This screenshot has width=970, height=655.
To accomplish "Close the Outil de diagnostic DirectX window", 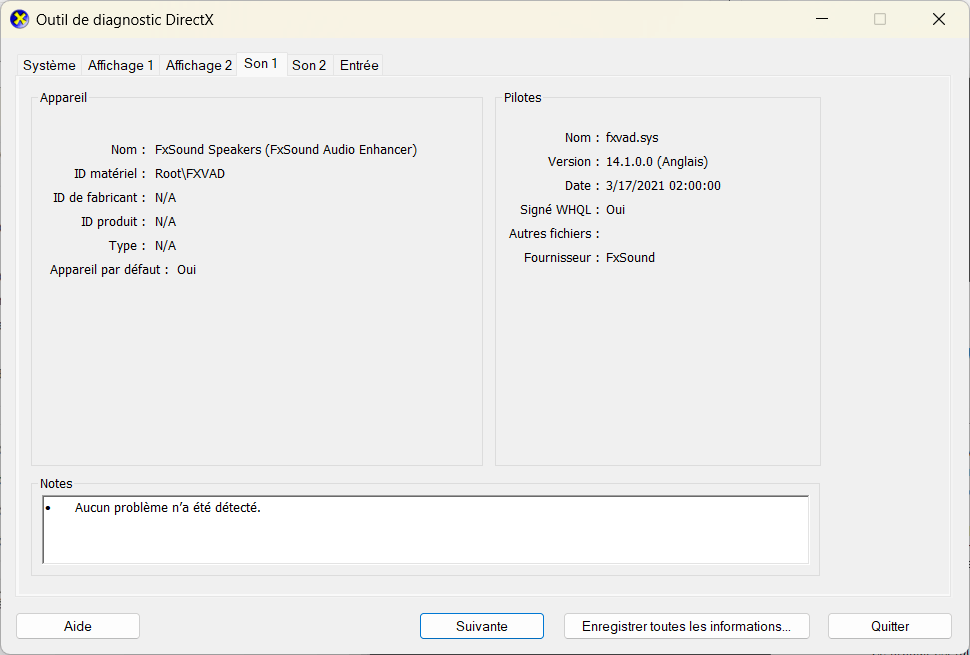I will (938, 19).
